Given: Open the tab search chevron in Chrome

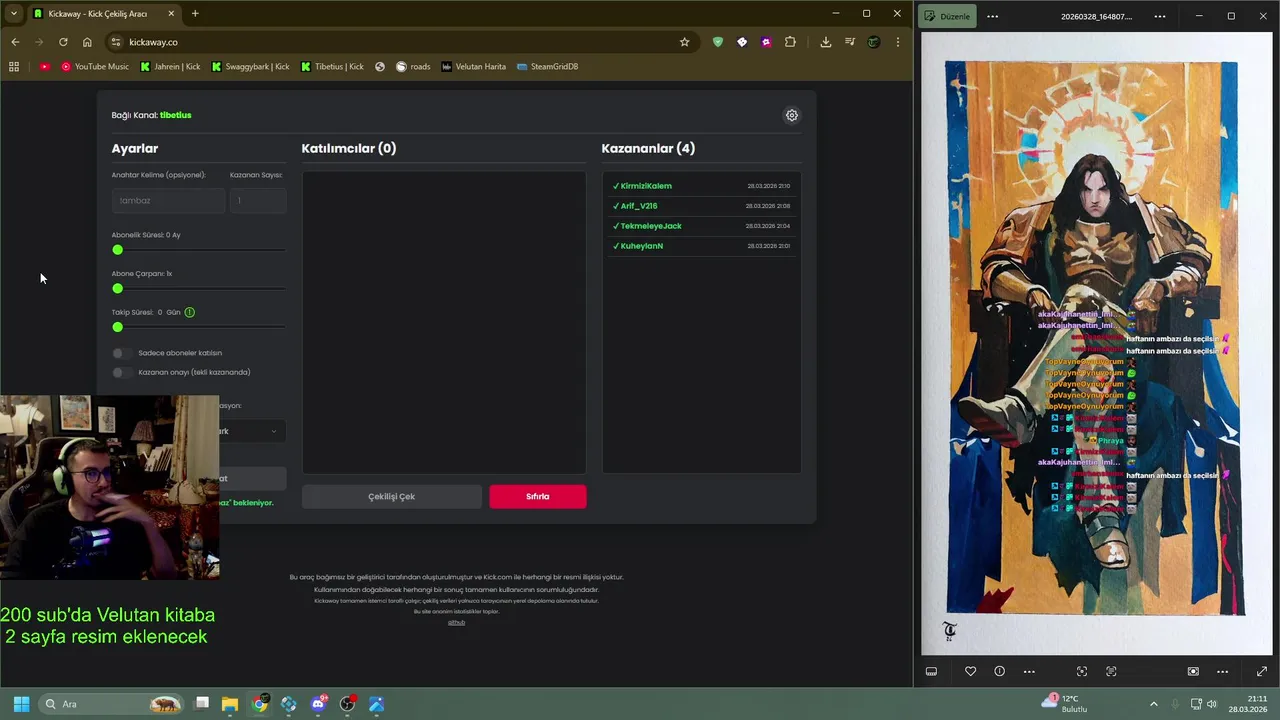Looking at the screenshot, I should point(14,14).
